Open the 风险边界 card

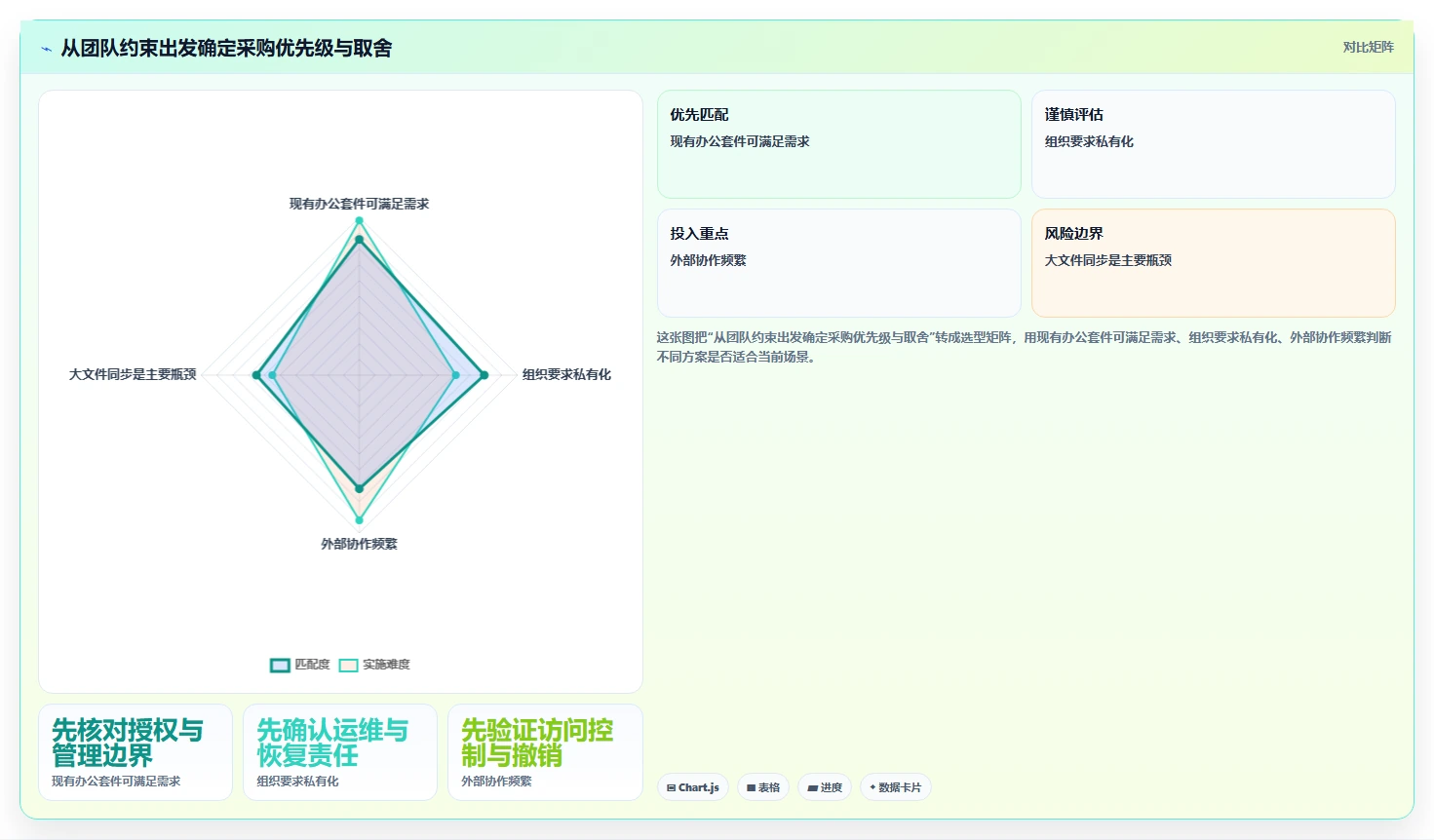1214,263
